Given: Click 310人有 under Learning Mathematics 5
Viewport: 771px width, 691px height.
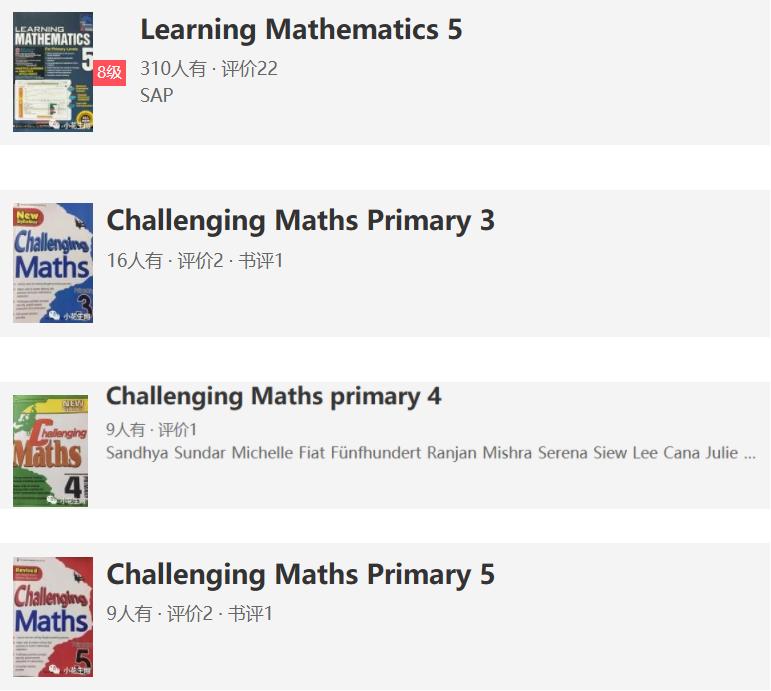Looking at the screenshot, I should click(x=173, y=69).
